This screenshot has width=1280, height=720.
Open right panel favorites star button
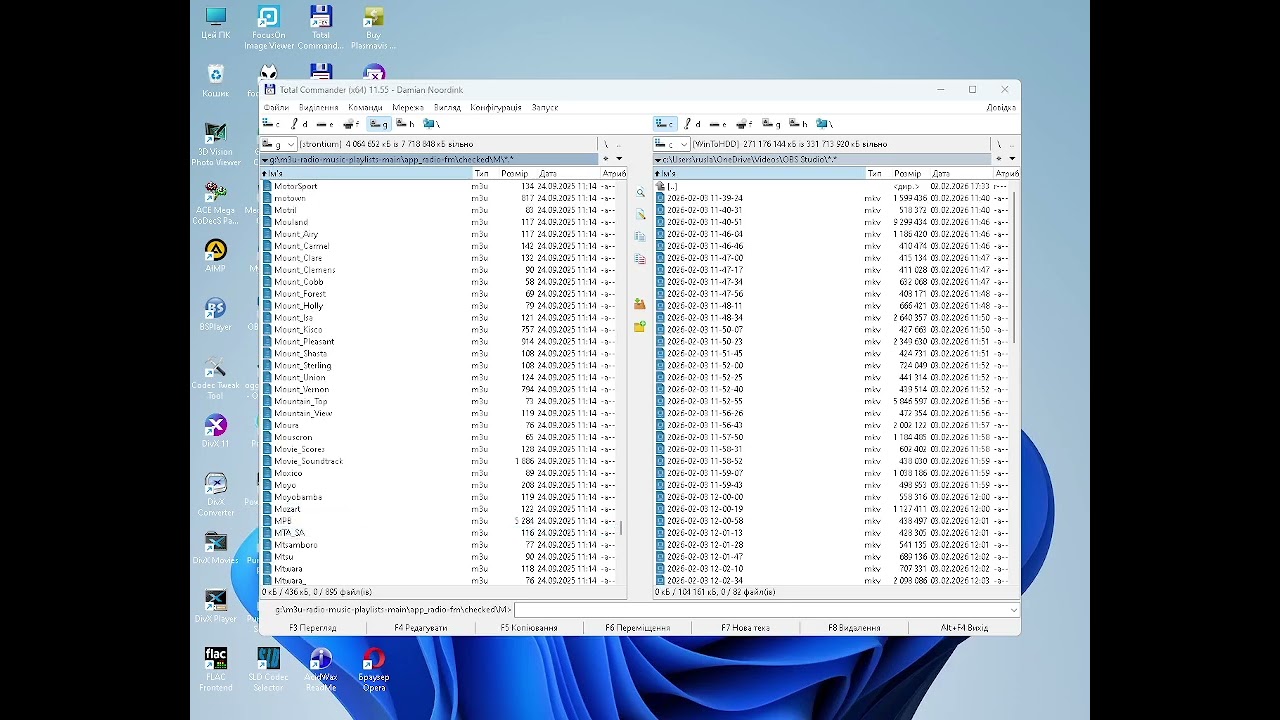(x=998, y=159)
